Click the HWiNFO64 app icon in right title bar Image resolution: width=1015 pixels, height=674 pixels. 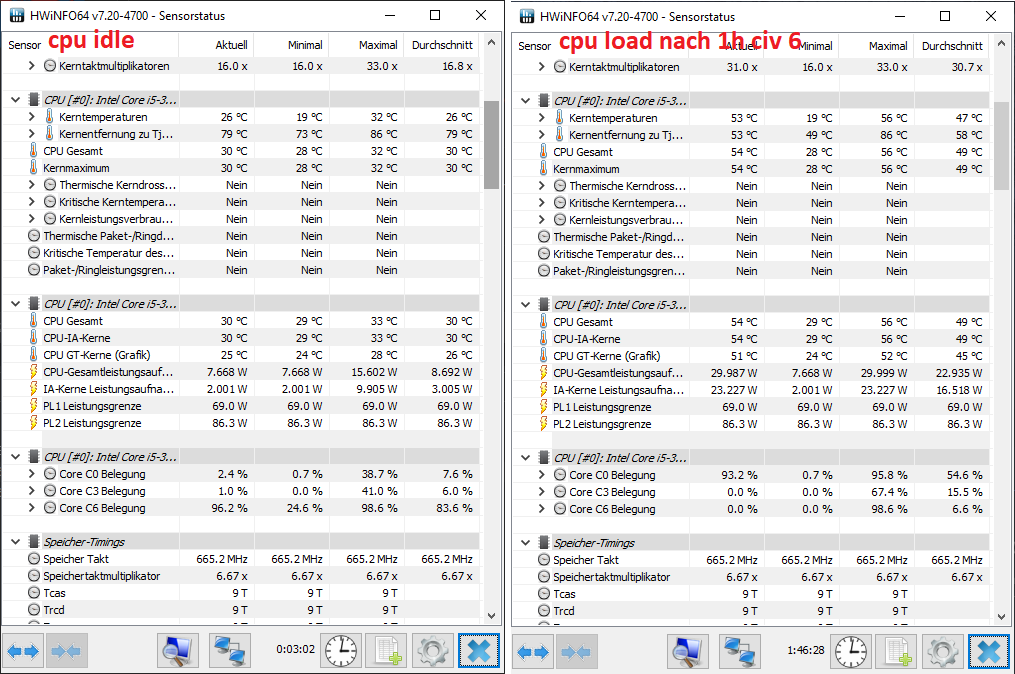[x=527, y=16]
